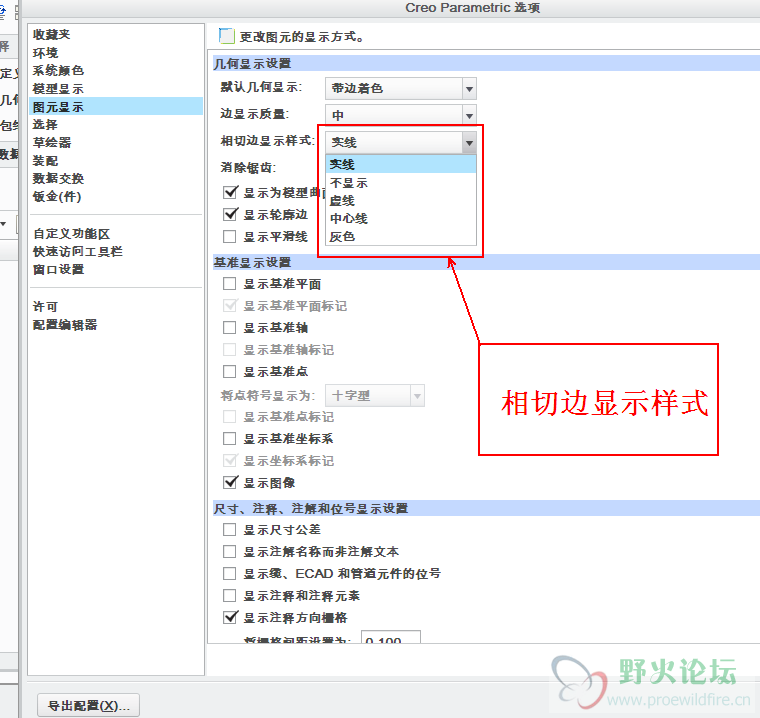Screen dimensions: 760x718
Task: Choose 灰色 in tangent edge list
Action: point(401,236)
